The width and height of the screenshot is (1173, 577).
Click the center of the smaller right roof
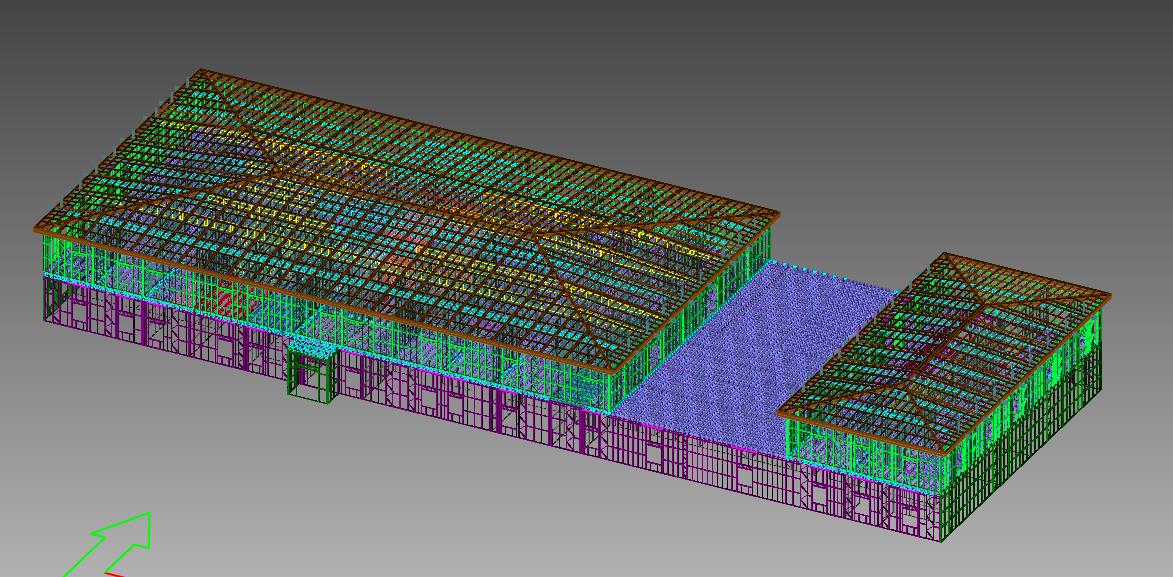coord(945,350)
